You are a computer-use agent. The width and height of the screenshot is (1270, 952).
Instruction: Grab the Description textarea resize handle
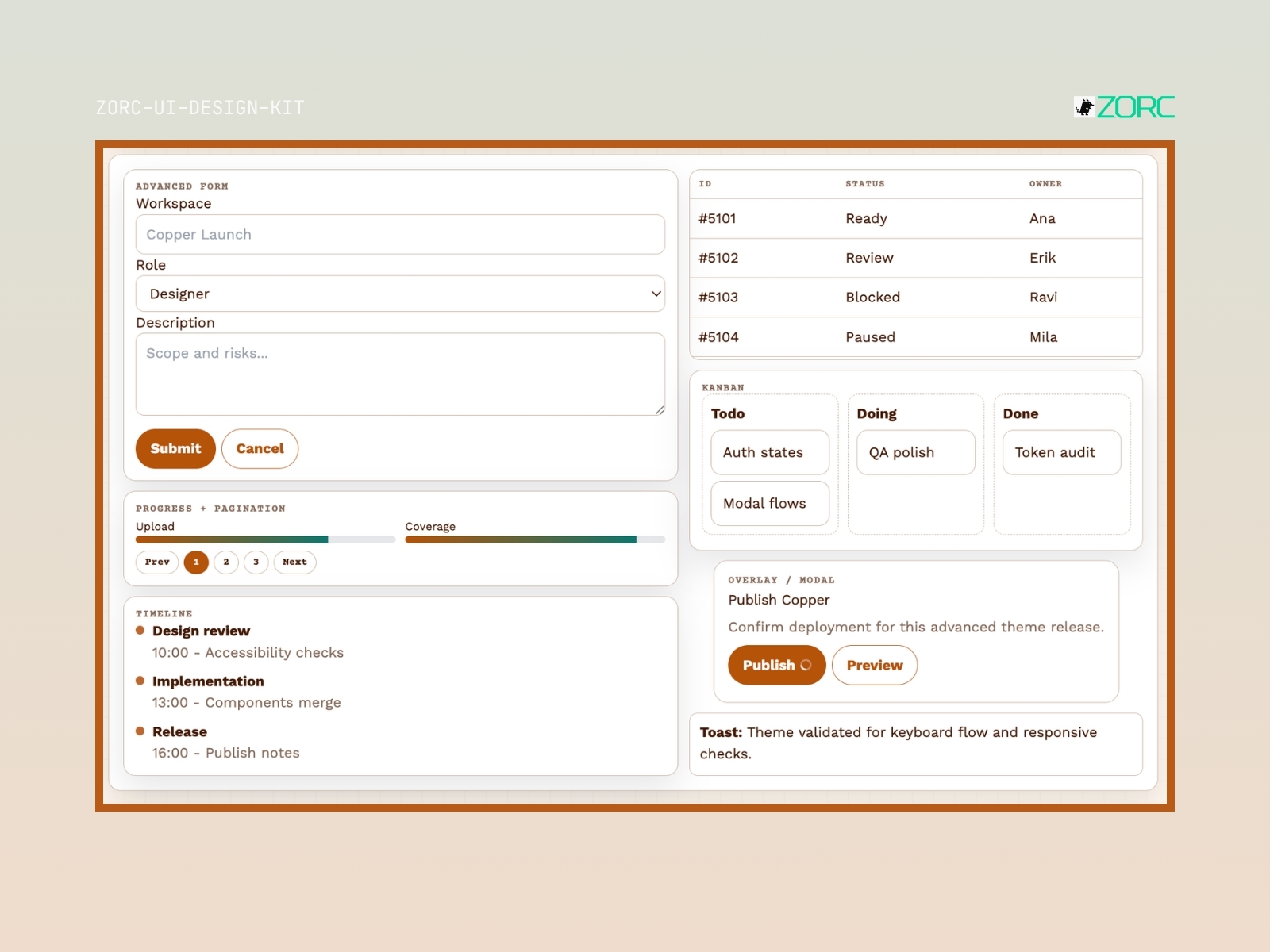[660, 410]
